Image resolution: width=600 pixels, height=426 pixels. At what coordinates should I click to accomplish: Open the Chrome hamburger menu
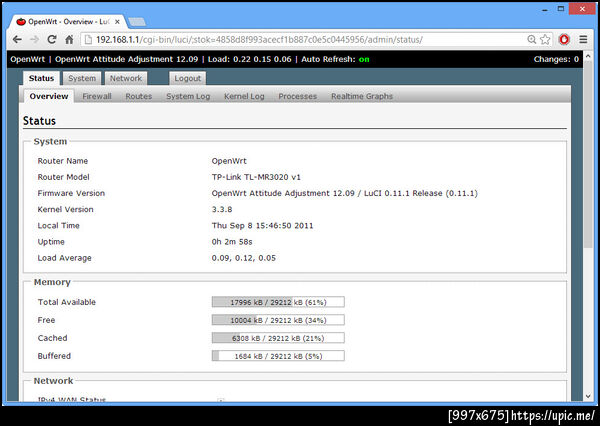click(583, 39)
